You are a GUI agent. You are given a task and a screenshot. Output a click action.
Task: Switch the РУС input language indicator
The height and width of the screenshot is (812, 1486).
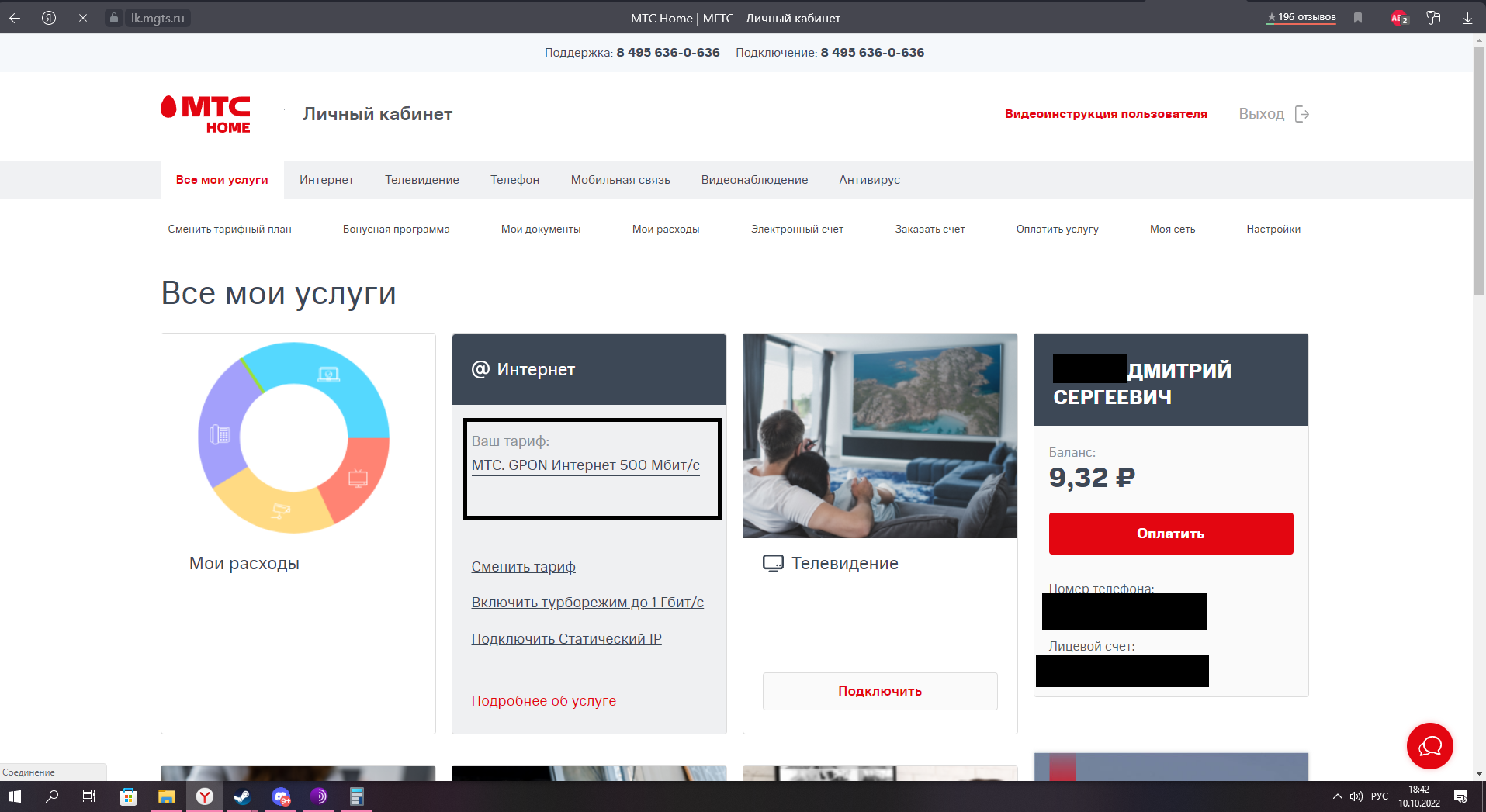point(1380,796)
